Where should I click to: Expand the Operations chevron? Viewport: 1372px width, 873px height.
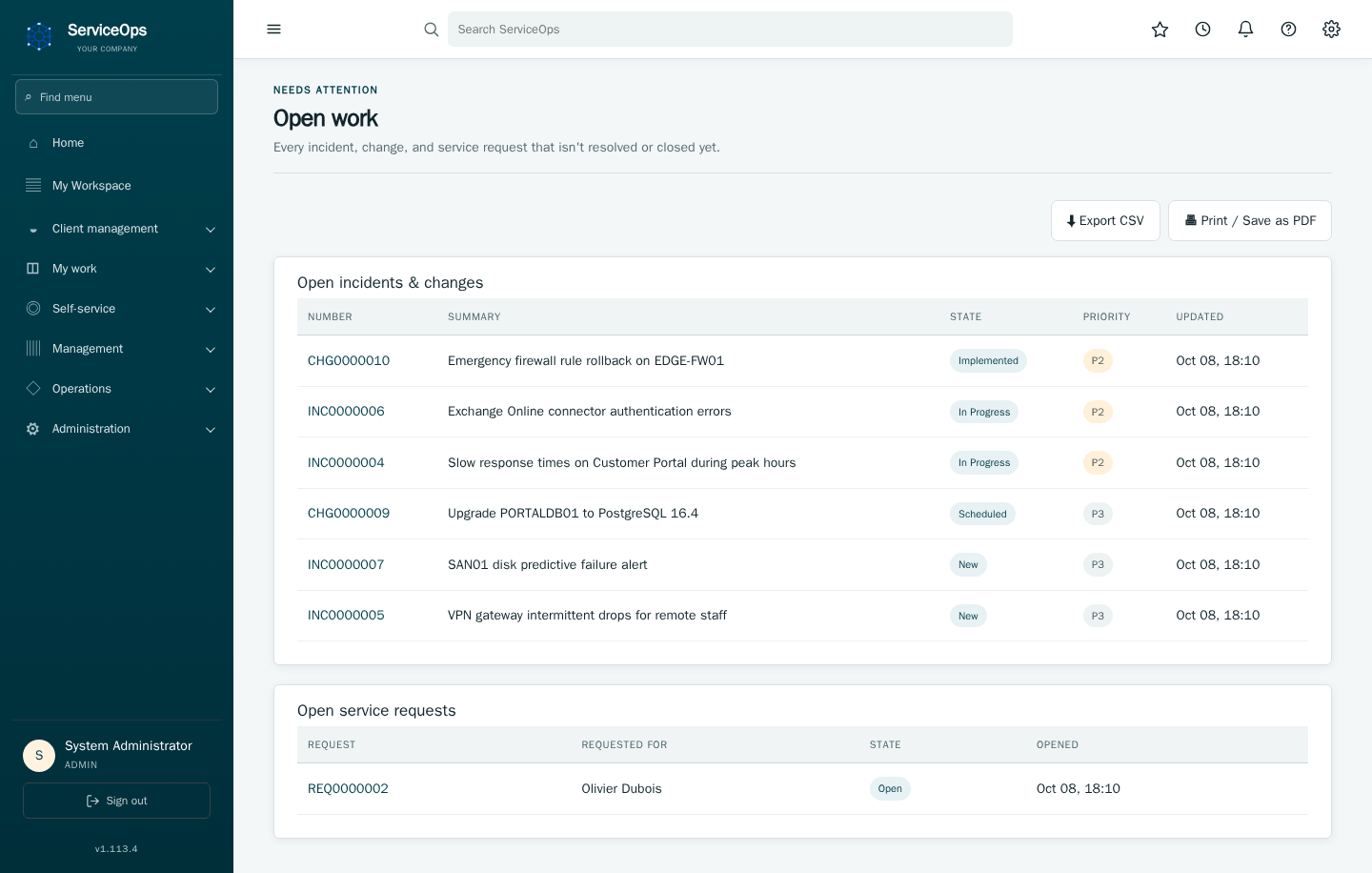tap(211, 390)
